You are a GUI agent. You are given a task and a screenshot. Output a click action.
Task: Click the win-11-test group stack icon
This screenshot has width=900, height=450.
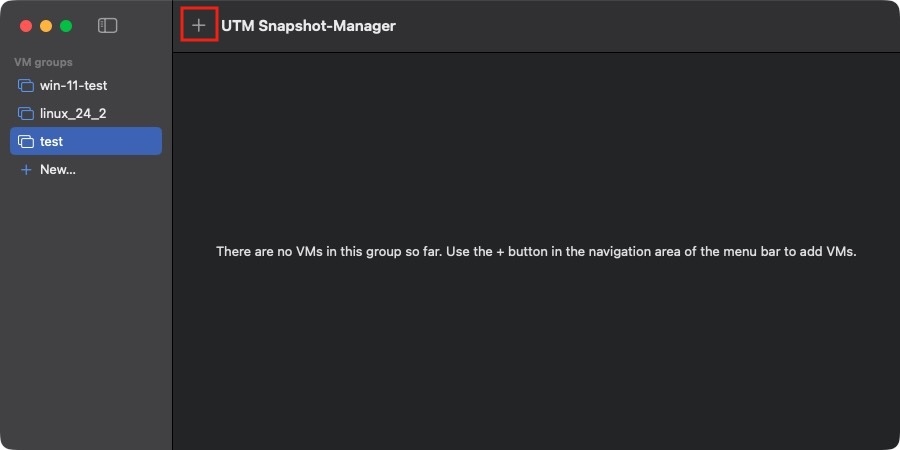pos(26,86)
